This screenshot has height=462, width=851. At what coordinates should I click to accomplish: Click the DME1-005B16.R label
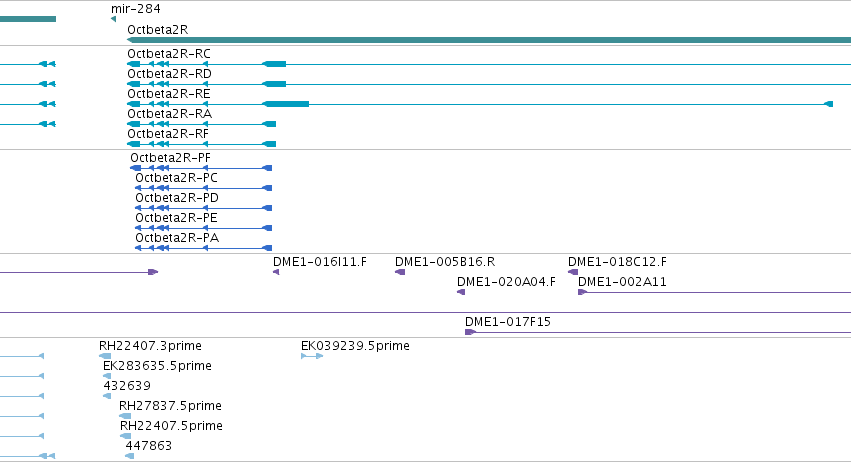pyautogui.click(x=445, y=262)
